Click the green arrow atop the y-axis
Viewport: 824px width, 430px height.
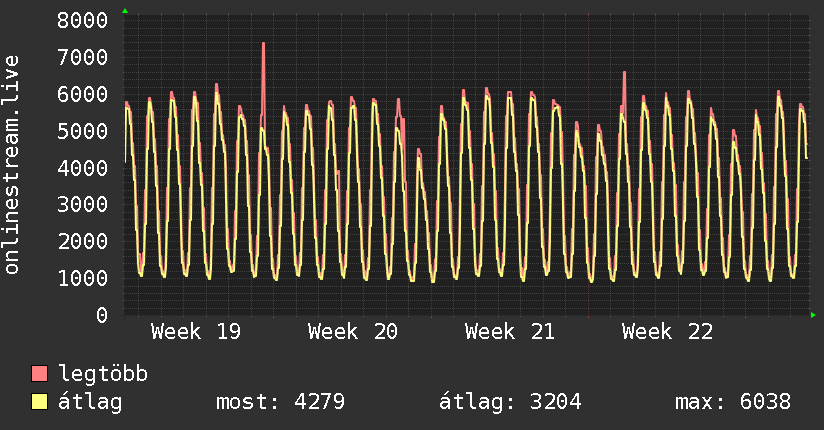[x=125, y=11]
